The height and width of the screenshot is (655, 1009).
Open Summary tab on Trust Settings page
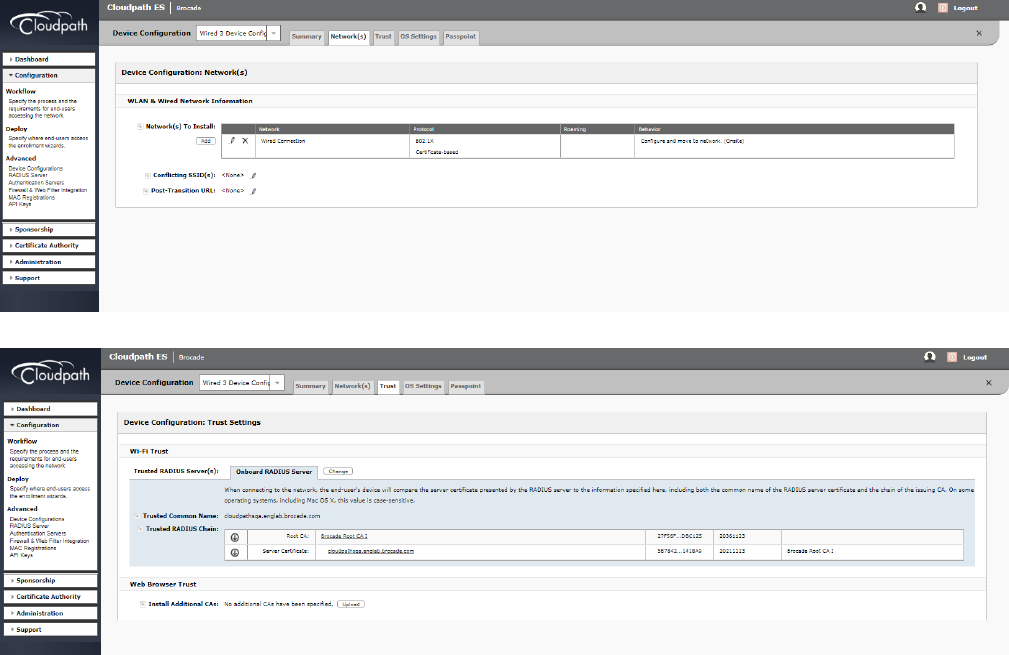pyautogui.click(x=310, y=386)
